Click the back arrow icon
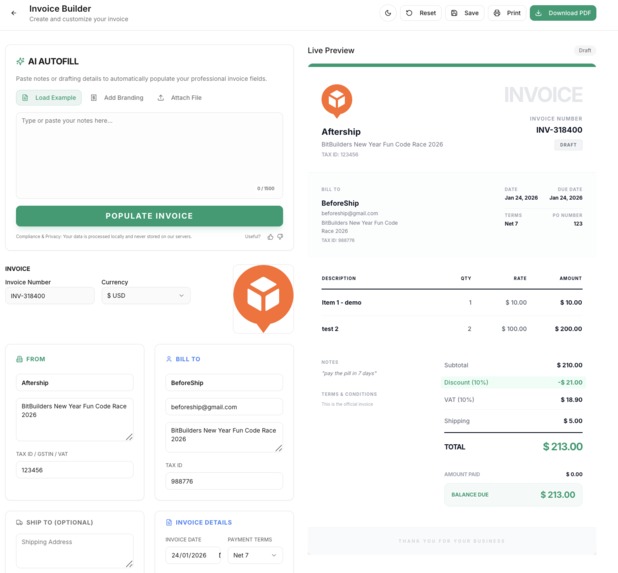This screenshot has height=573, width=618. 14,13
